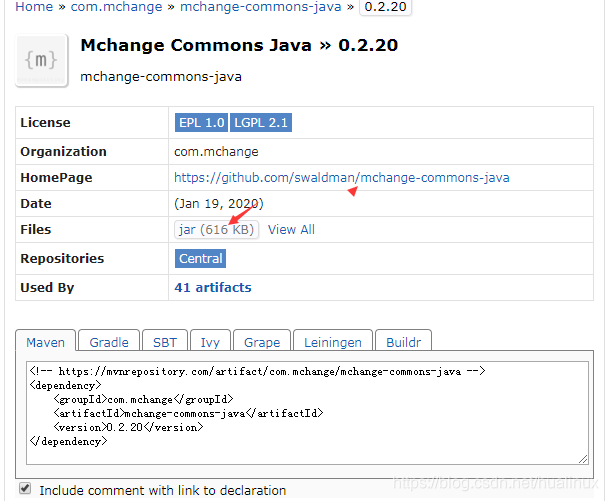Click the Repositories row label
Viewport: 608px width, 501px height.
(62, 259)
